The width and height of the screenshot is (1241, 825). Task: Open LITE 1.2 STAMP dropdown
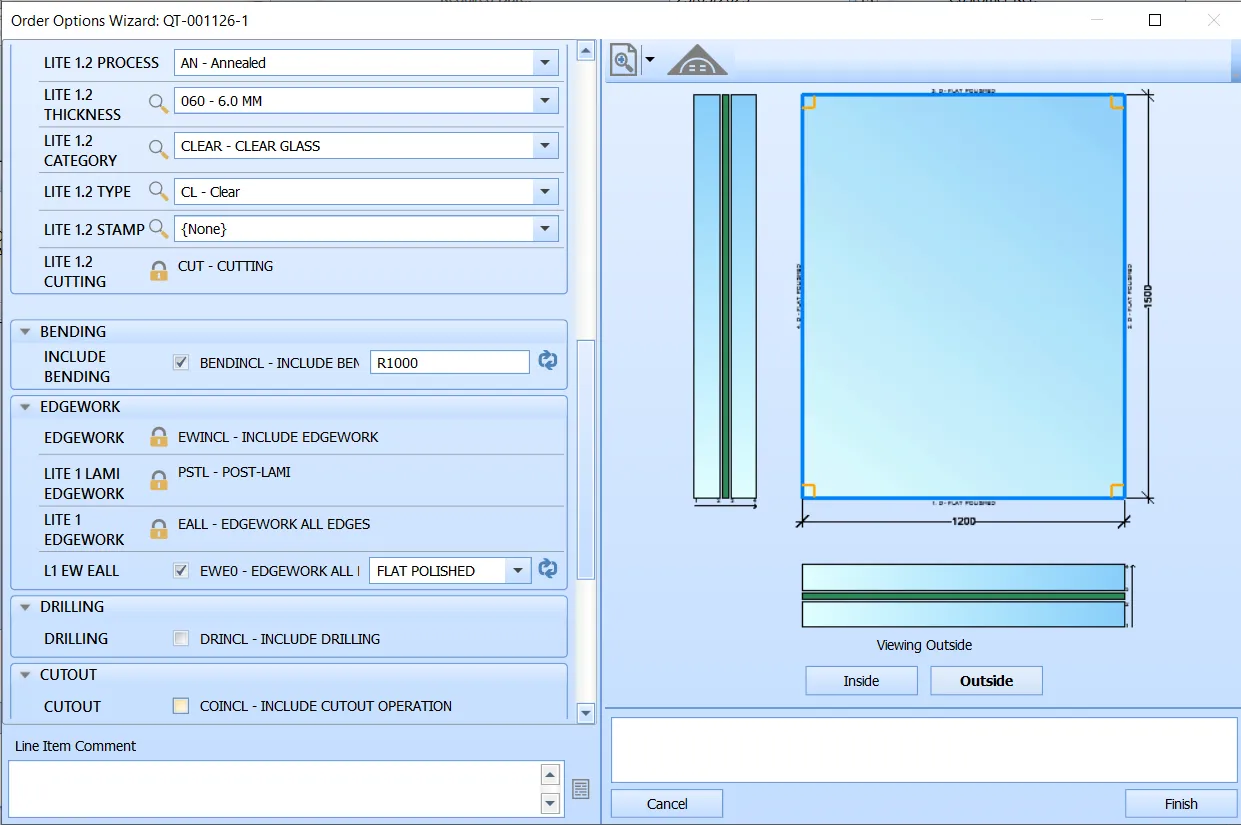click(545, 229)
